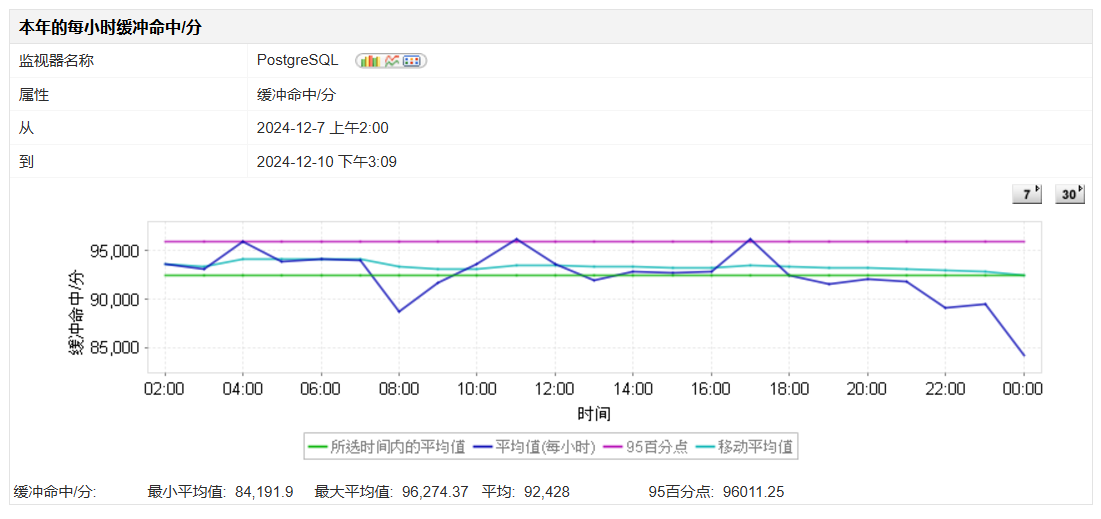Click the PostgreSQL monitor name
The height and width of the screenshot is (519, 1101).
[298, 61]
